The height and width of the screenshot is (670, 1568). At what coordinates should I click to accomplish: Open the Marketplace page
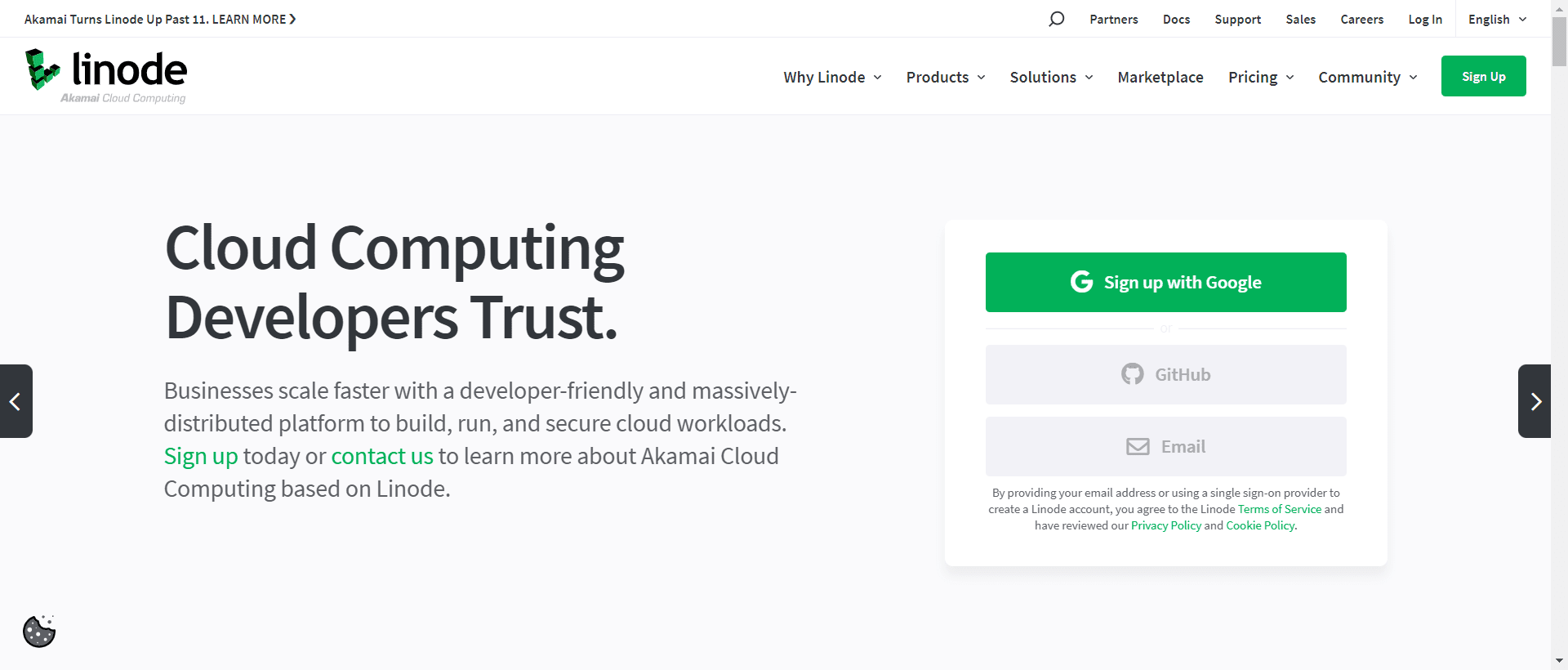click(x=1160, y=77)
